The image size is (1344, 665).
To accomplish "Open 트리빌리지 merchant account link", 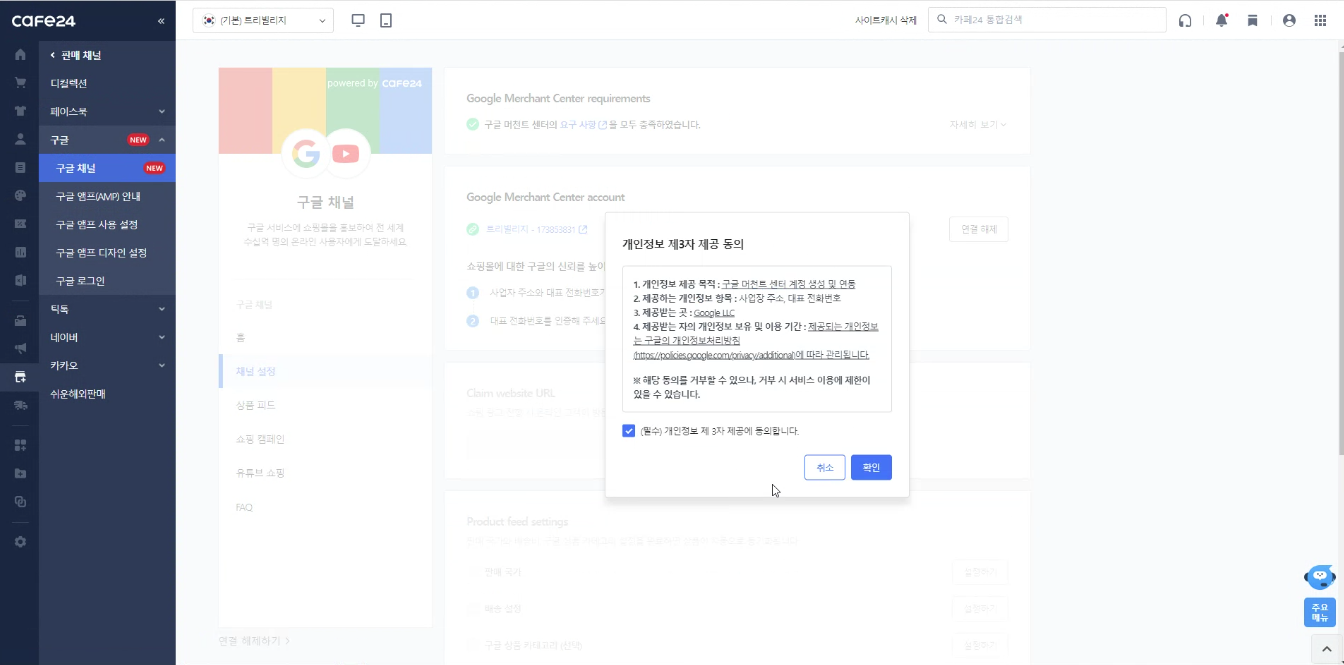I will [x=536, y=230].
